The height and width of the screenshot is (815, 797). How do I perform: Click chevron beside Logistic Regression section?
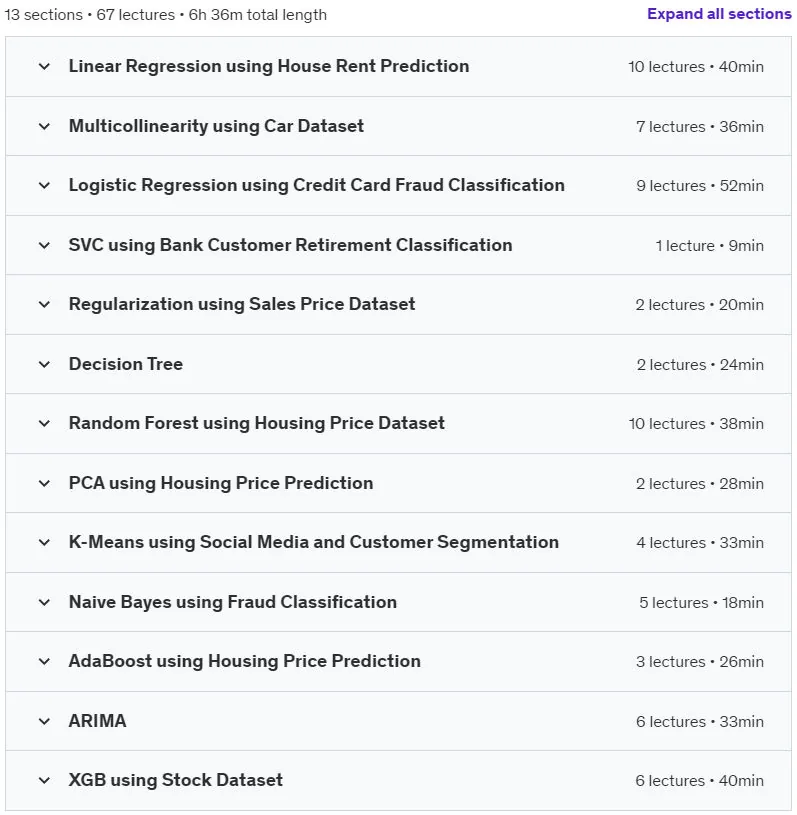(x=45, y=186)
